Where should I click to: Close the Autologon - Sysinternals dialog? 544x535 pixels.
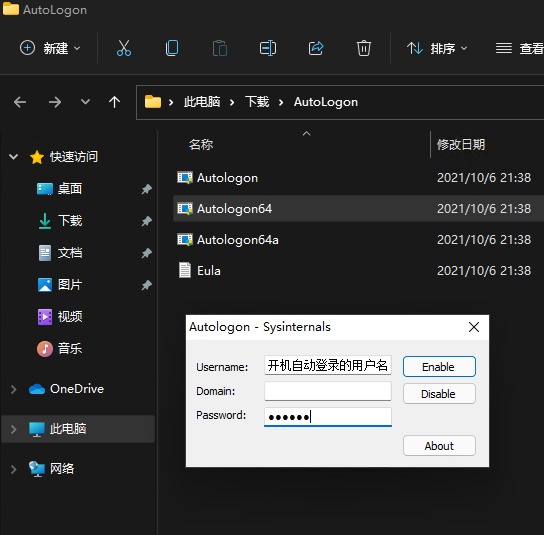(x=474, y=327)
